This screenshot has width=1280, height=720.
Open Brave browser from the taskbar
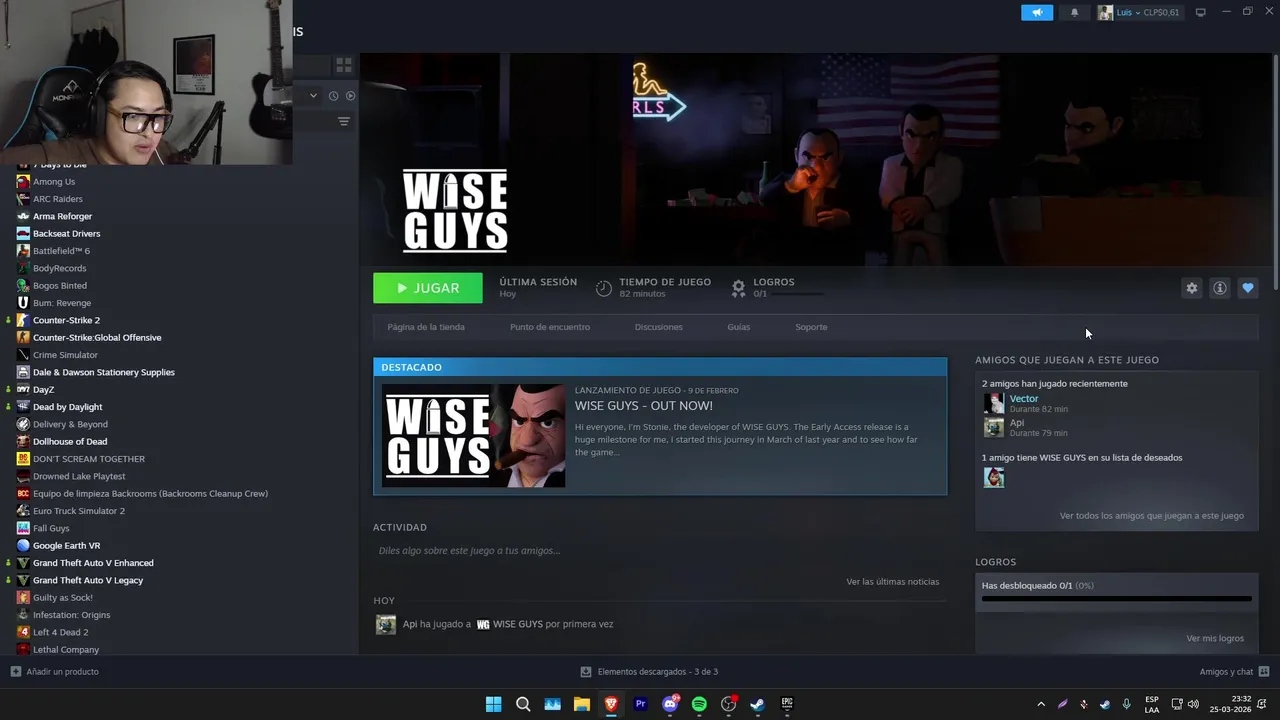click(x=611, y=704)
